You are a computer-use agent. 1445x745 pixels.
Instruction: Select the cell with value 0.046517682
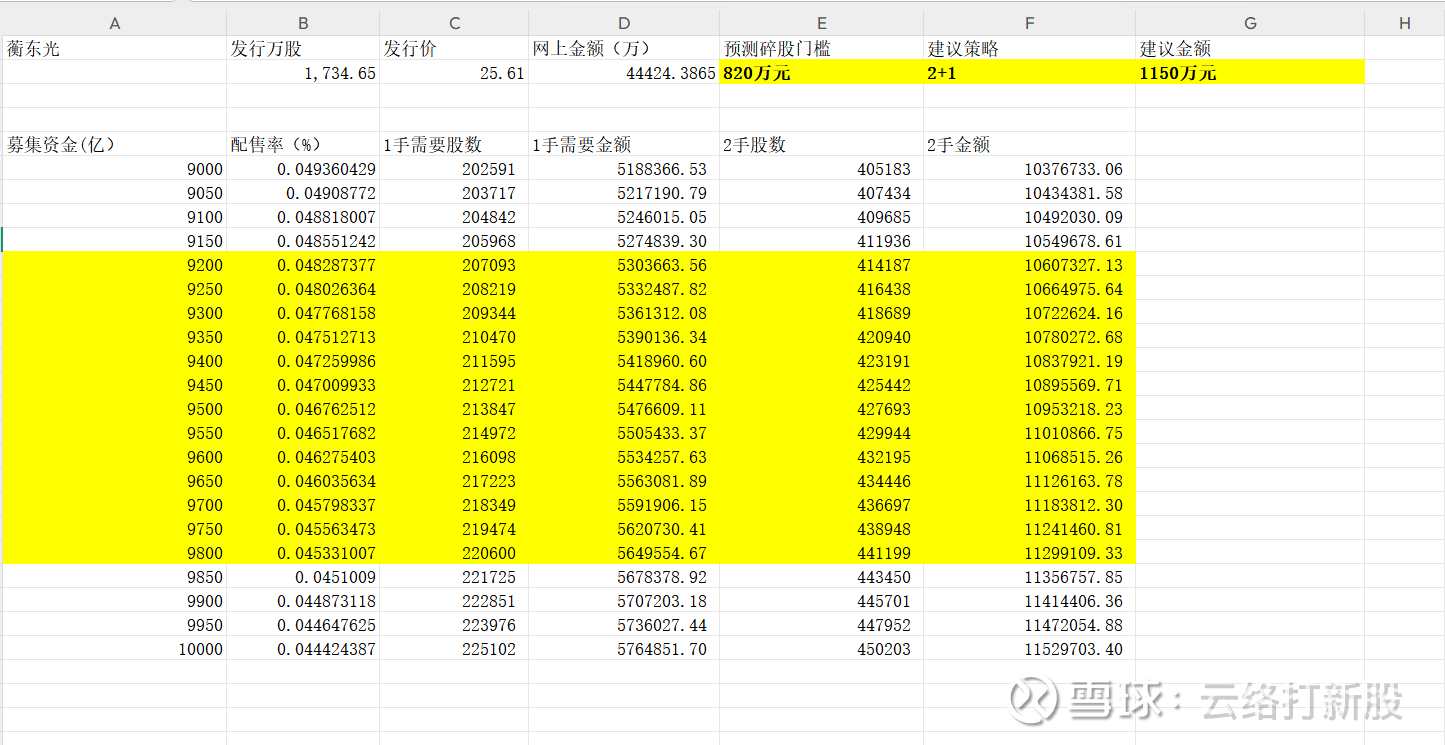[303, 433]
